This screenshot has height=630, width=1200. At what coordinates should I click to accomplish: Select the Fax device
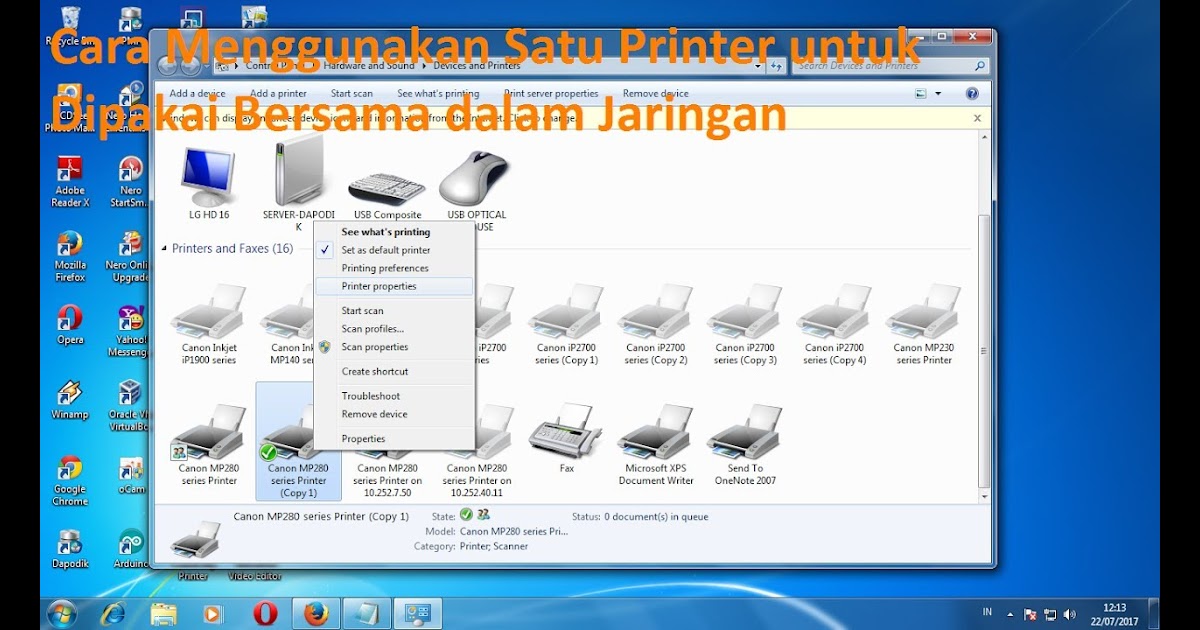pos(566,440)
